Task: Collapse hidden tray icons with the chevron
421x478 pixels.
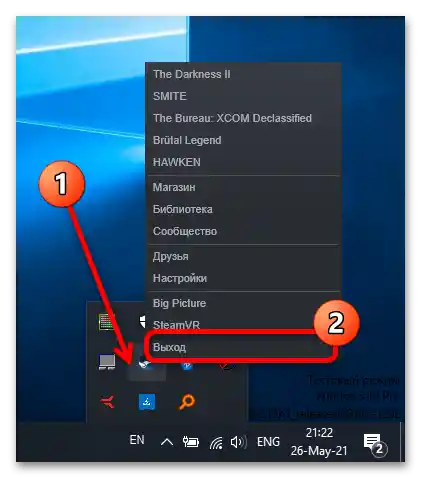Action: pos(167,442)
